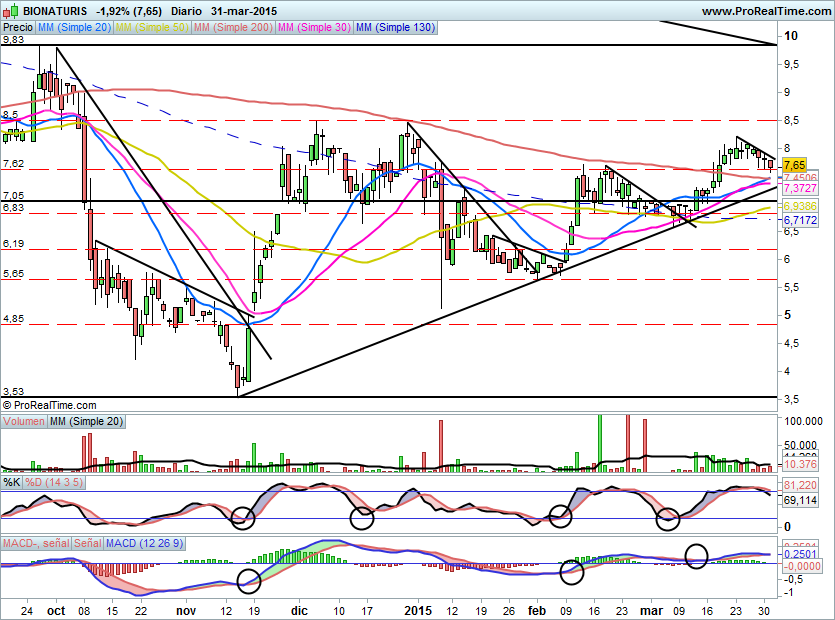Click the Volumen panel label
The image size is (835, 620).
coord(24,422)
